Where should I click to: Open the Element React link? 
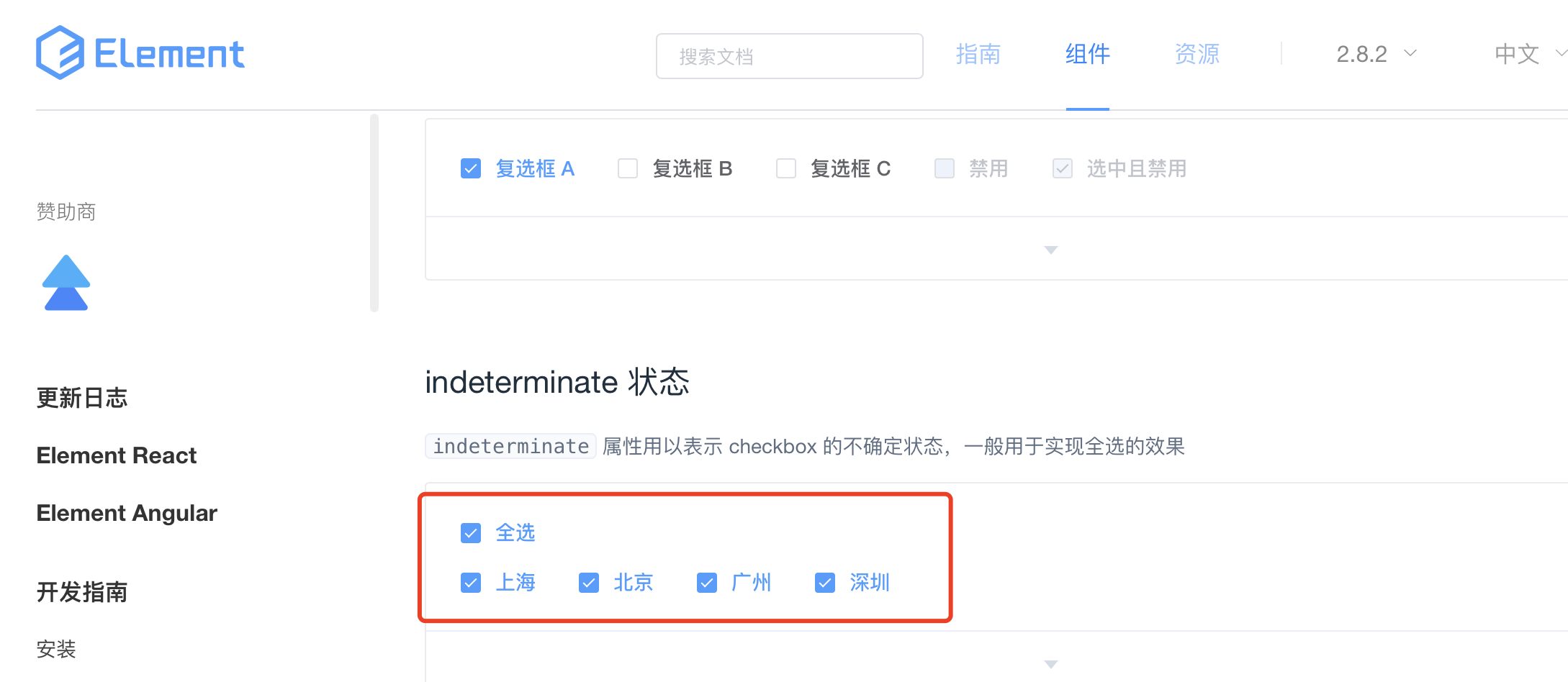click(x=117, y=455)
